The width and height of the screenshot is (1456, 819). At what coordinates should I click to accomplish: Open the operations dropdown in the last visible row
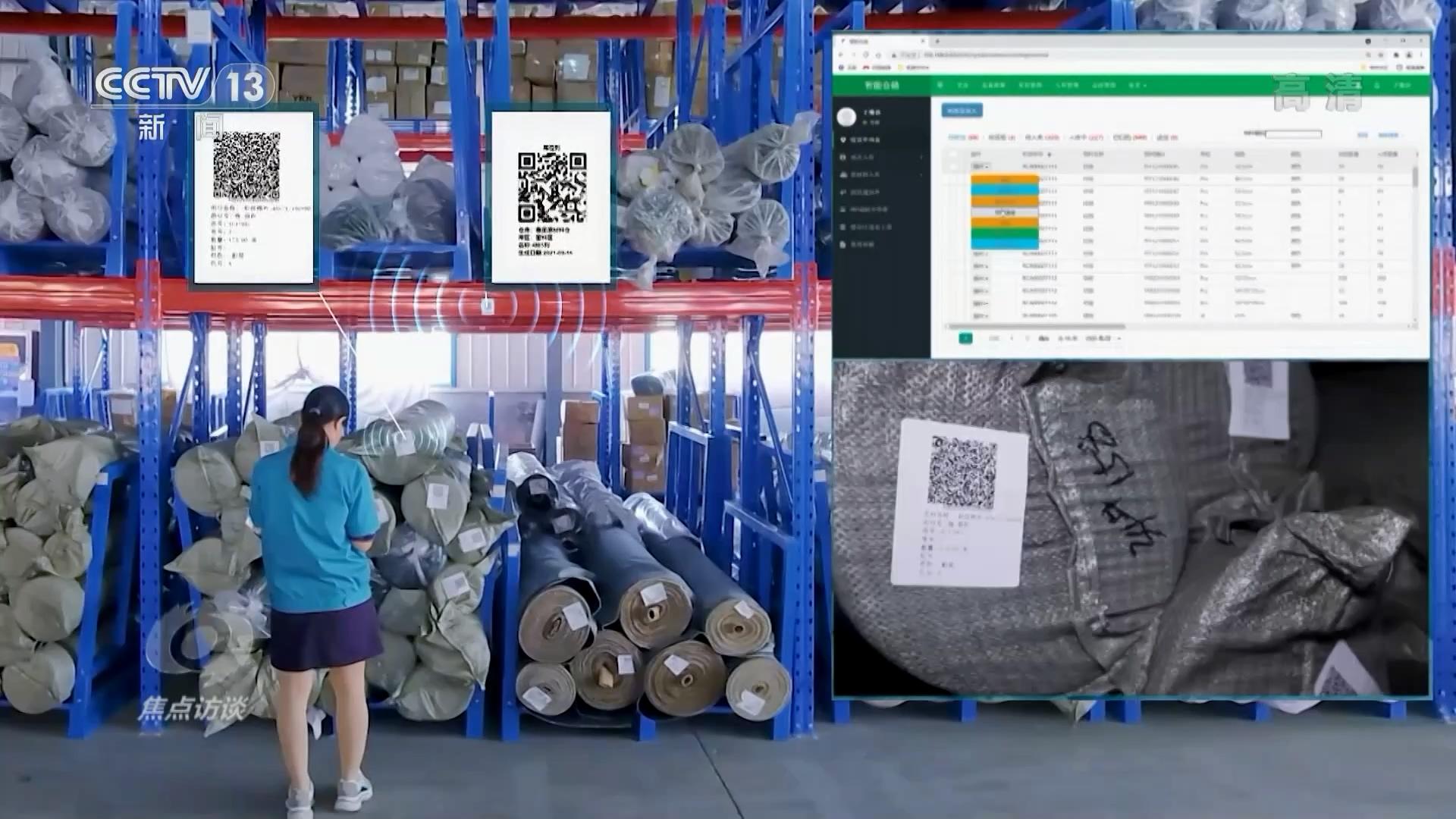(981, 316)
